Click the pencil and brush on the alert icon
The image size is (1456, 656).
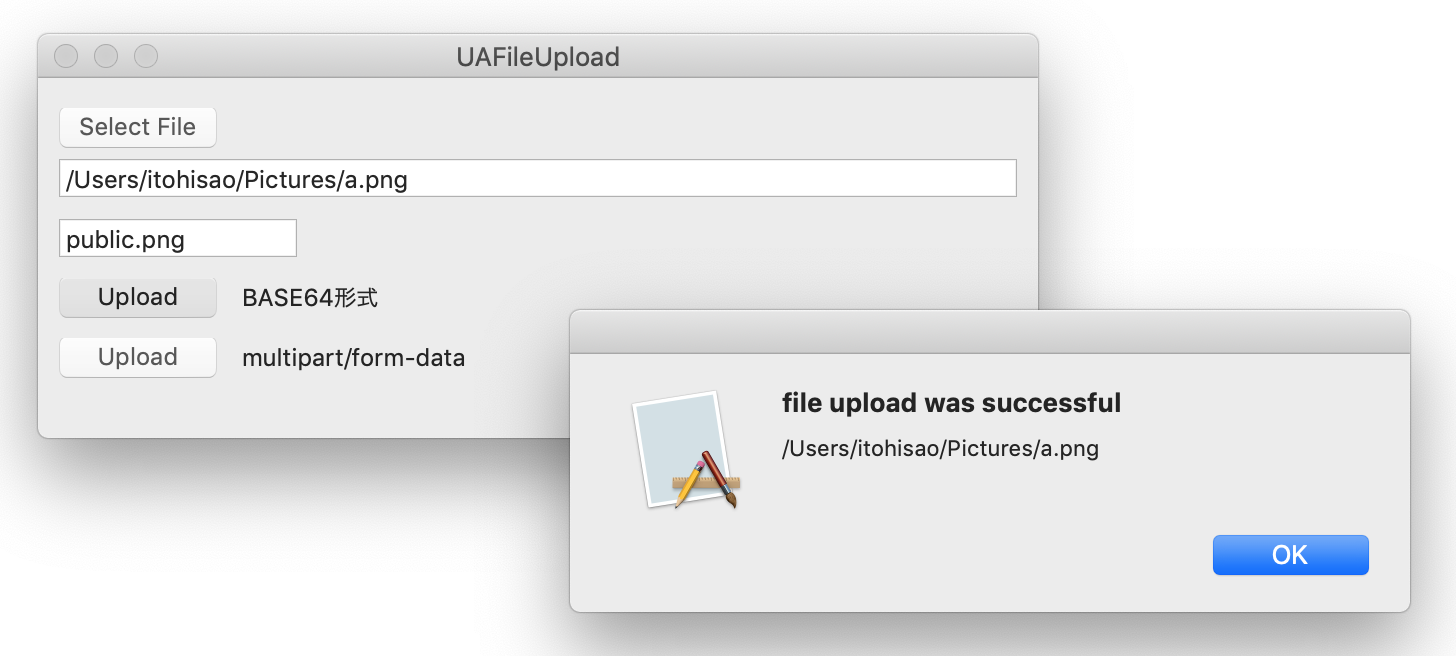pyautogui.click(x=707, y=480)
